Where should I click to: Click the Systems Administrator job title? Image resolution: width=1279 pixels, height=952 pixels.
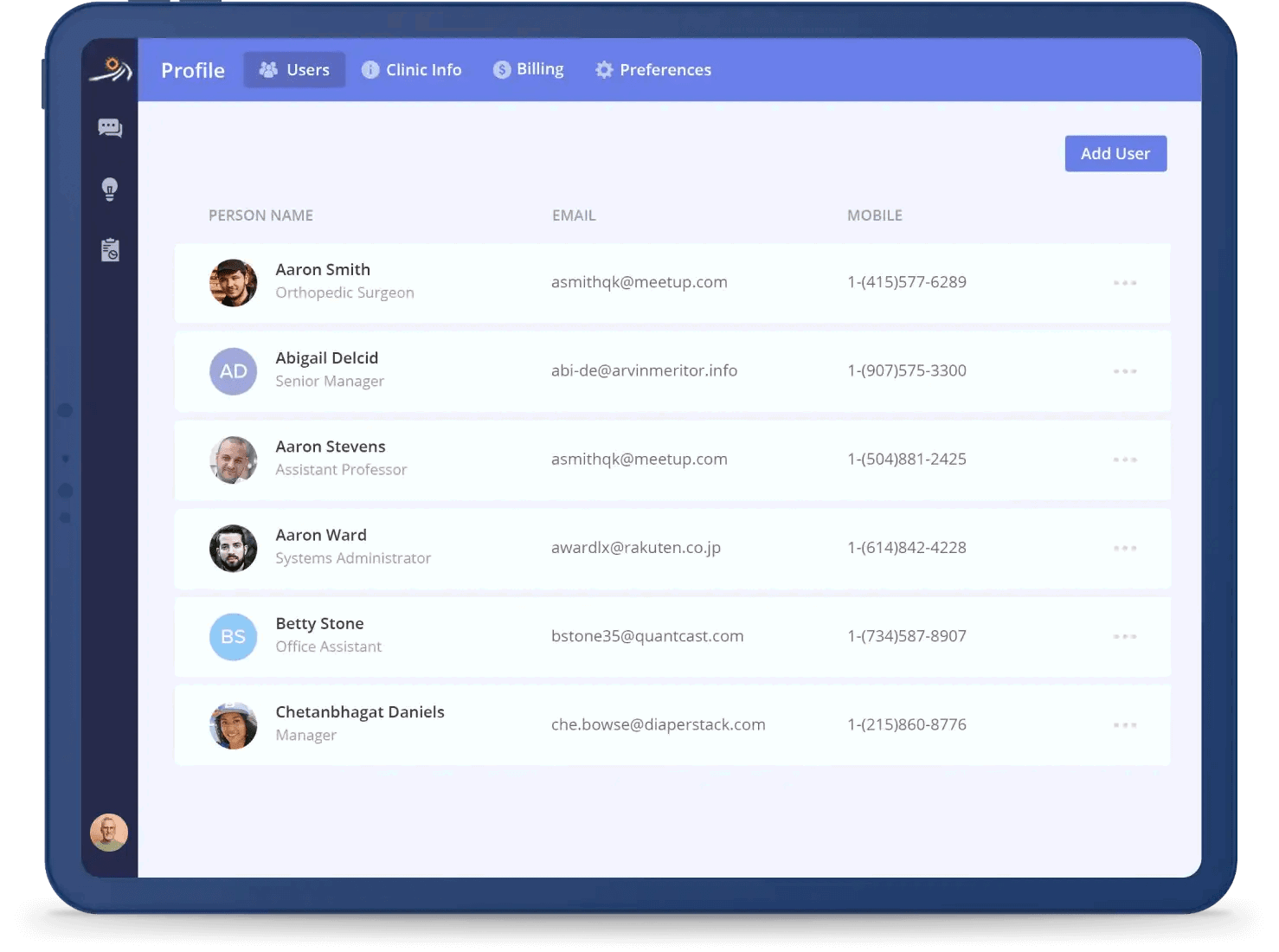coord(353,558)
